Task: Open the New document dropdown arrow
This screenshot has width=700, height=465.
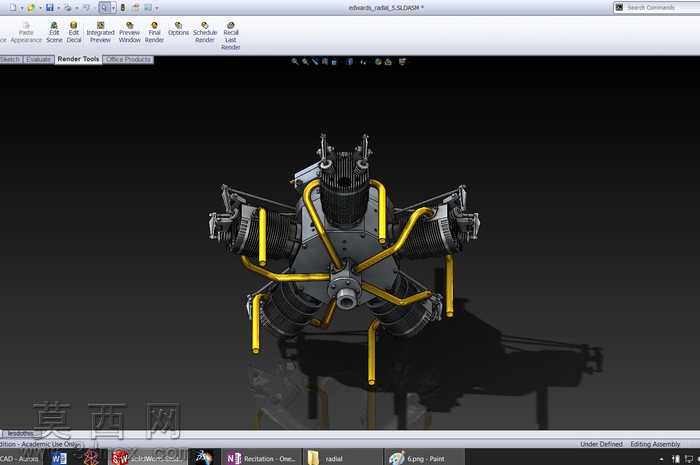Action: click(21, 8)
